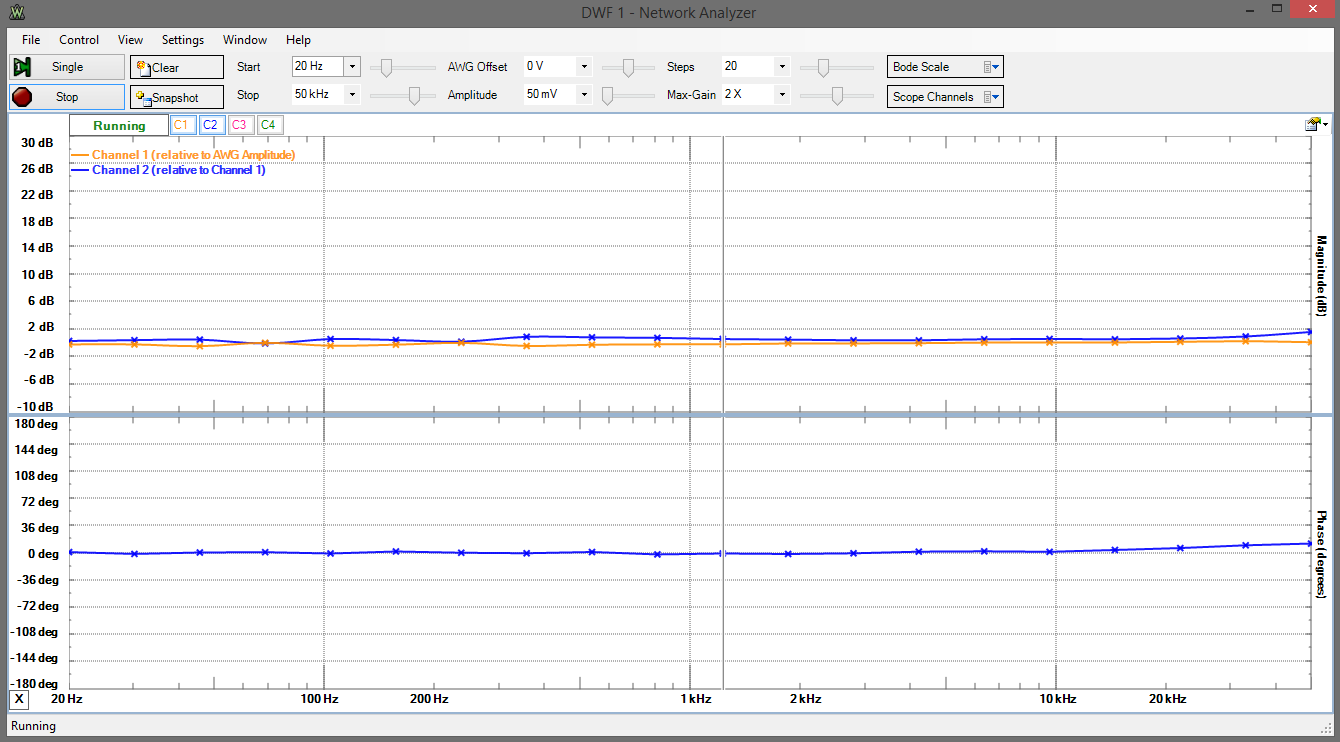The width and height of the screenshot is (1340, 742).
Task: Click the Phase (degrees) axis title
Action: [x=1321, y=554]
